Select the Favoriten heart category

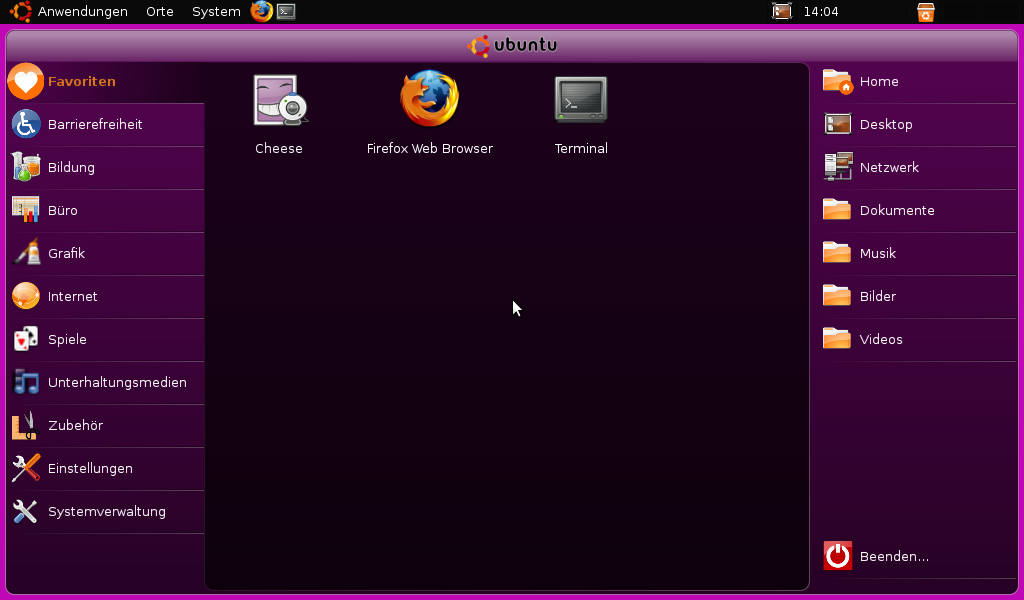pyautogui.click(x=106, y=82)
